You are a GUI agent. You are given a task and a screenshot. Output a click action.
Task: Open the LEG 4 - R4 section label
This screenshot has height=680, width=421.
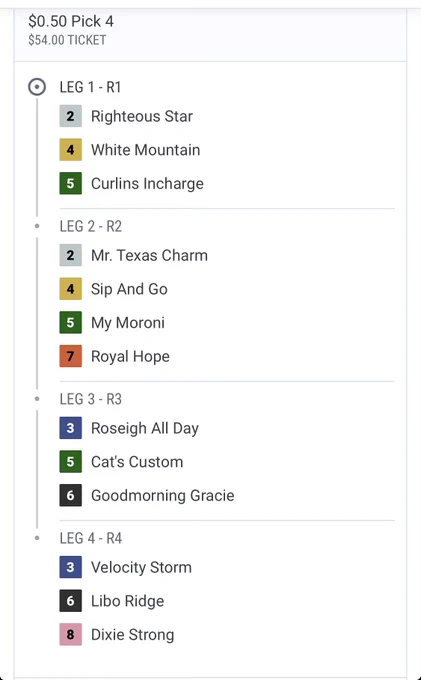pyautogui.click(x=91, y=538)
